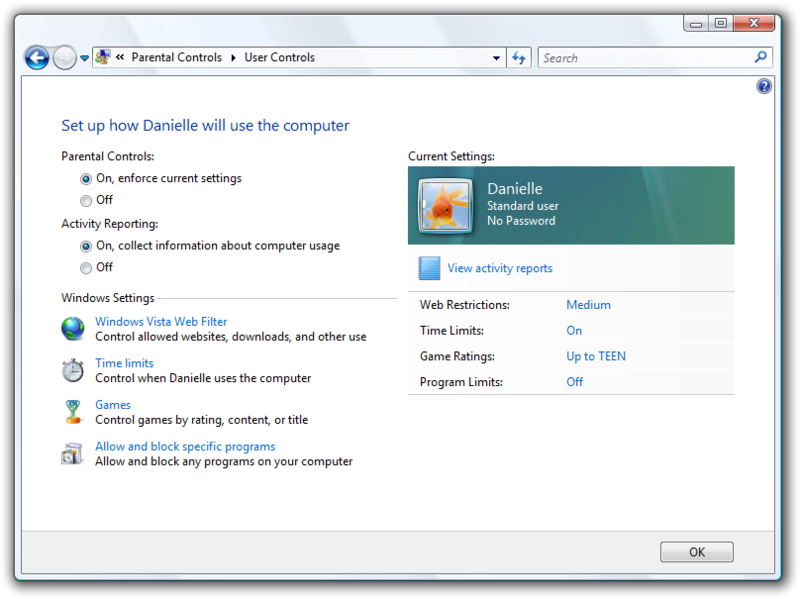Viewport: 800px width, 599px height.
Task: Click the blue Back arrow button
Action: point(37,58)
